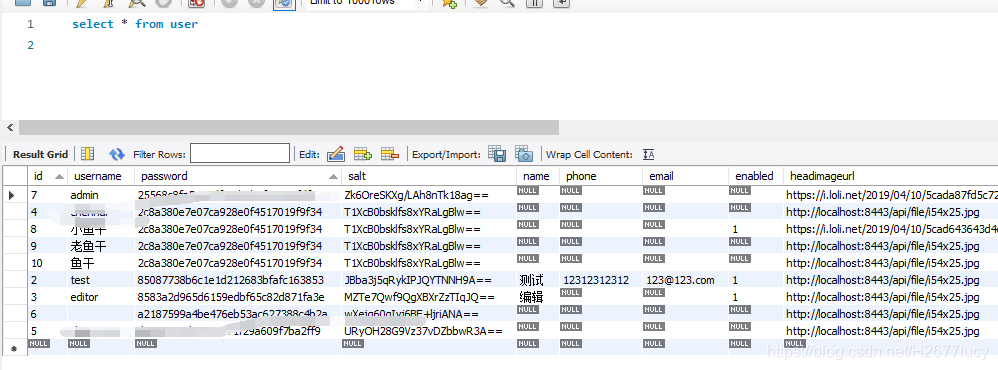
Task: Sort by the email column header
Action: coord(685,176)
